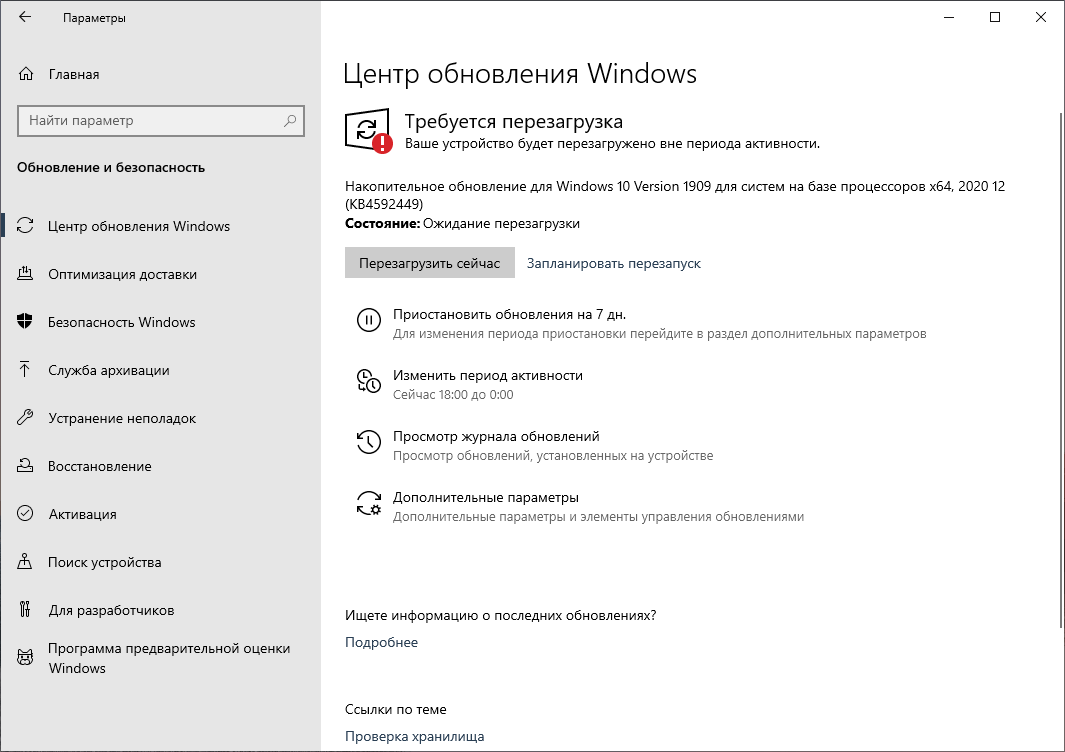Open Поиск устройства device search
The width and height of the screenshot is (1065, 752).
105,561
